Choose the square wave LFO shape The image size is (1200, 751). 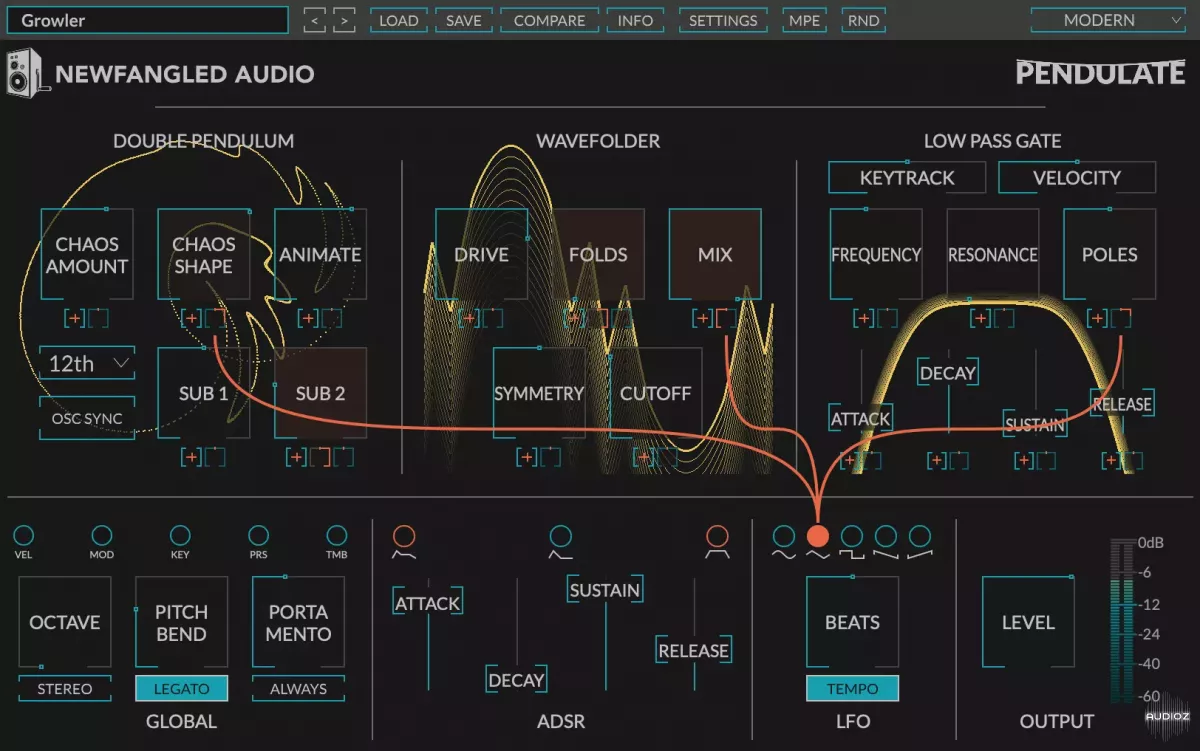point(852,536)
